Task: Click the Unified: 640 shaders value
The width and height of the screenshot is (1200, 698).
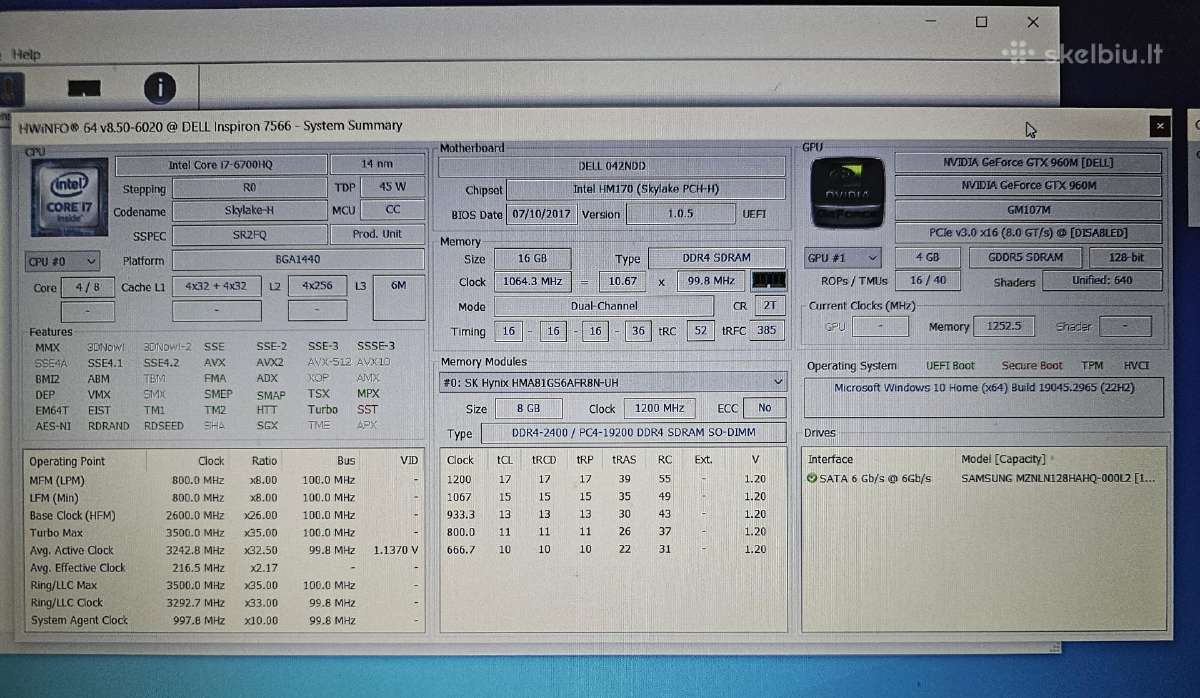Action: (x=1102, y=281)
